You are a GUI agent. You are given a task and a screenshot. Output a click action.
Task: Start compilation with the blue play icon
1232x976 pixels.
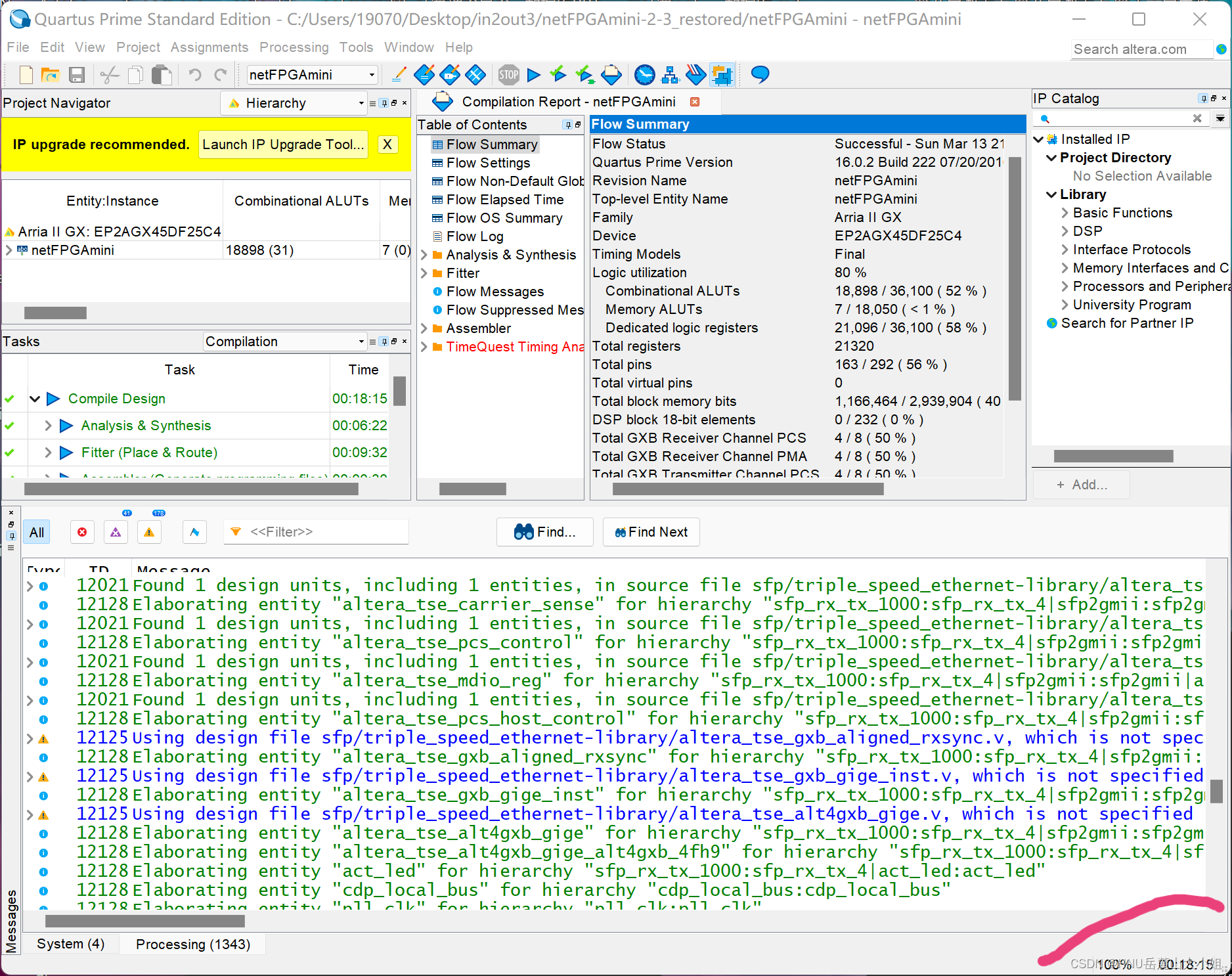point(534,75)
